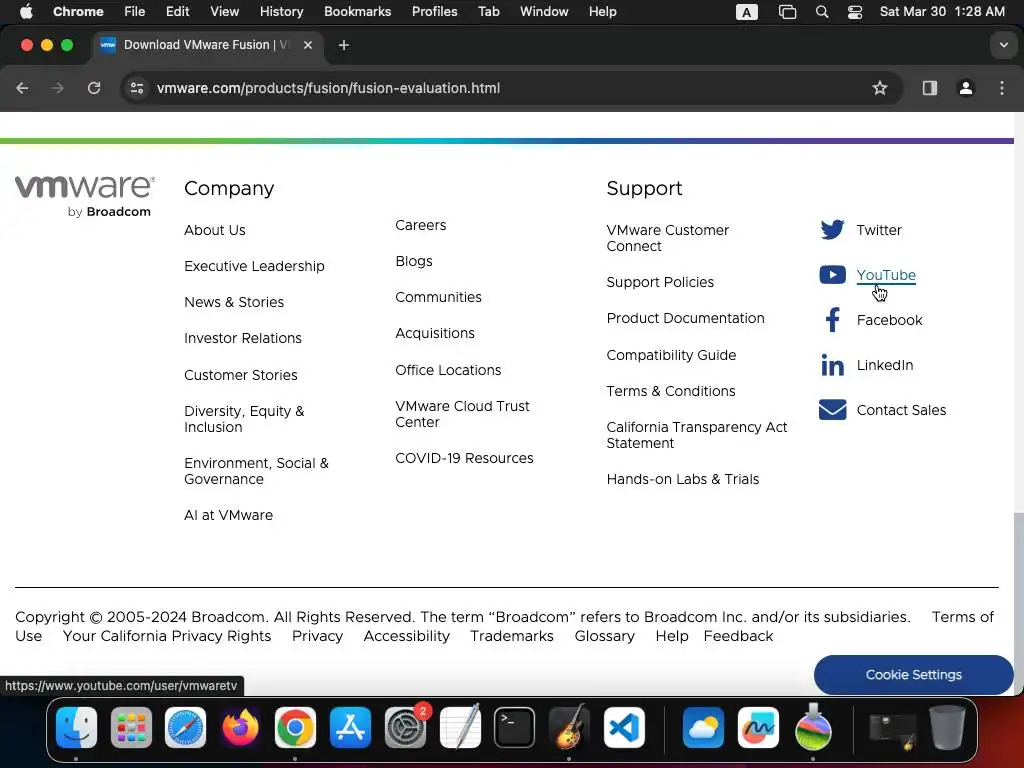
Task: Open Terminal from the Dock
Action: (515, 728)
